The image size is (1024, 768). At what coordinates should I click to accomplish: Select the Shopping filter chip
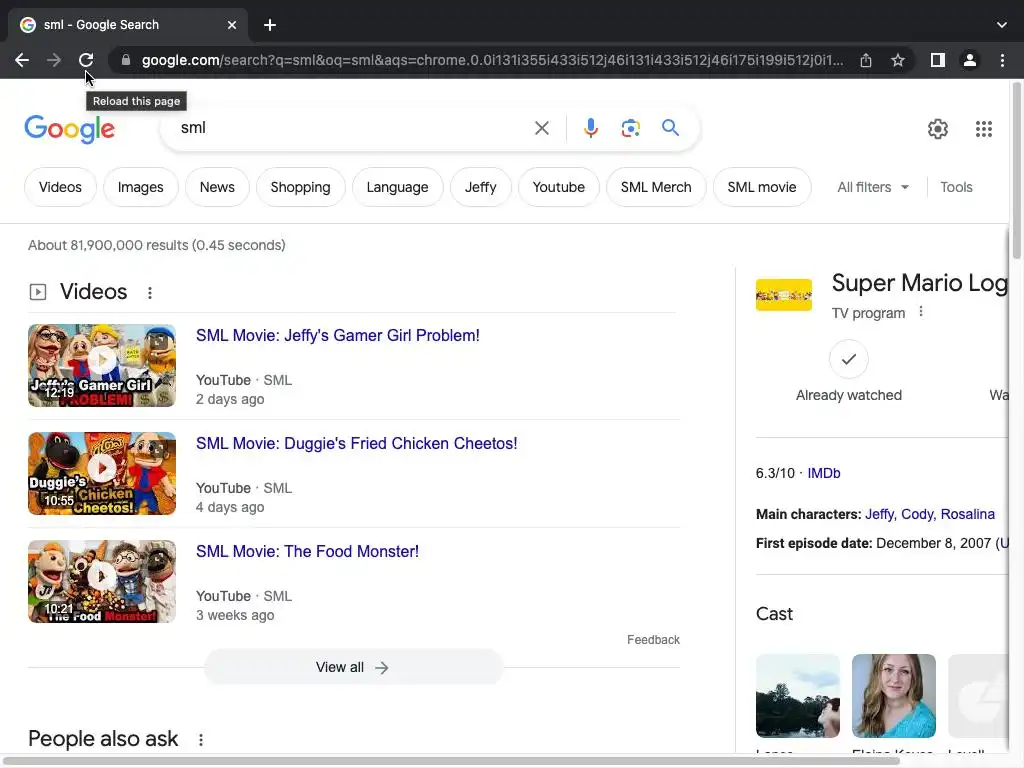300,187
